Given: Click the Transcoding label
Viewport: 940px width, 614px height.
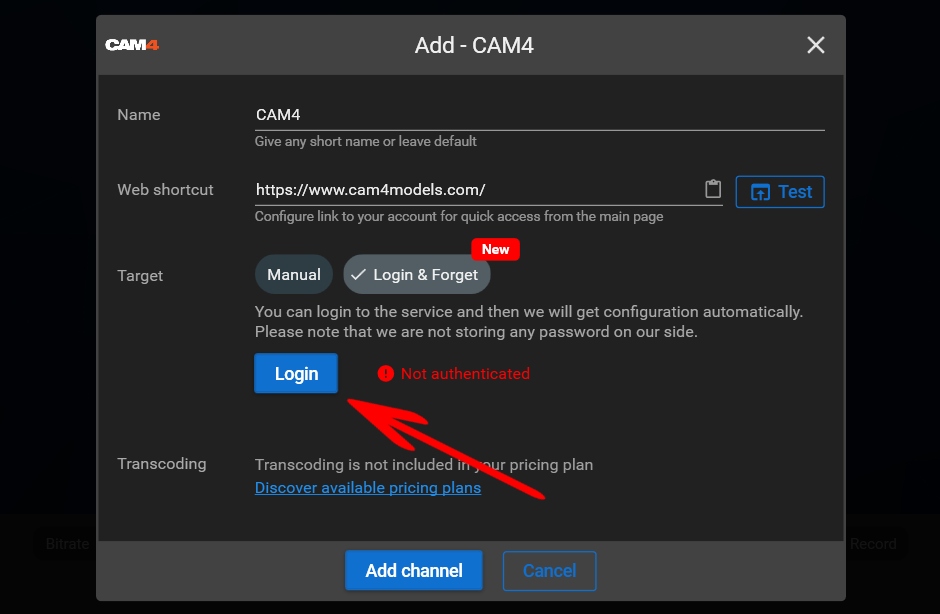Looking at the screenshot, I should 162,463.
